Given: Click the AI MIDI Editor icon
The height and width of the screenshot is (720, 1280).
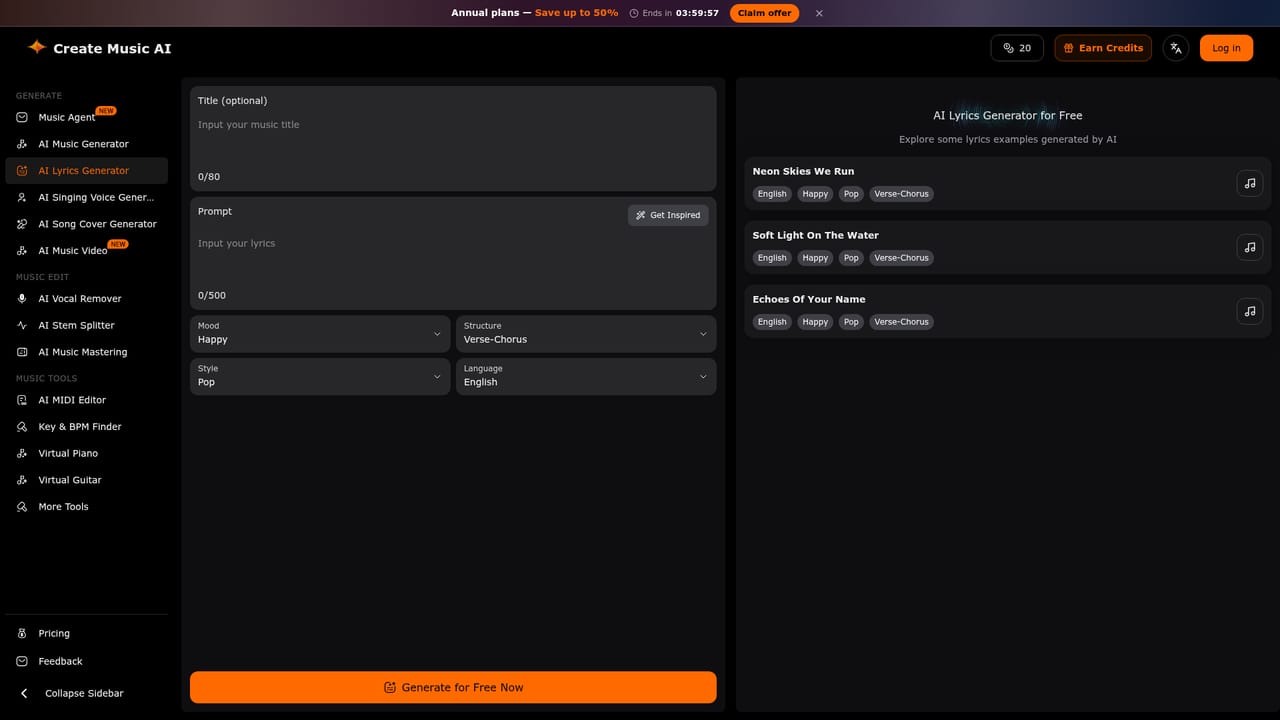Looking at the screenshot, I should 22,400.
